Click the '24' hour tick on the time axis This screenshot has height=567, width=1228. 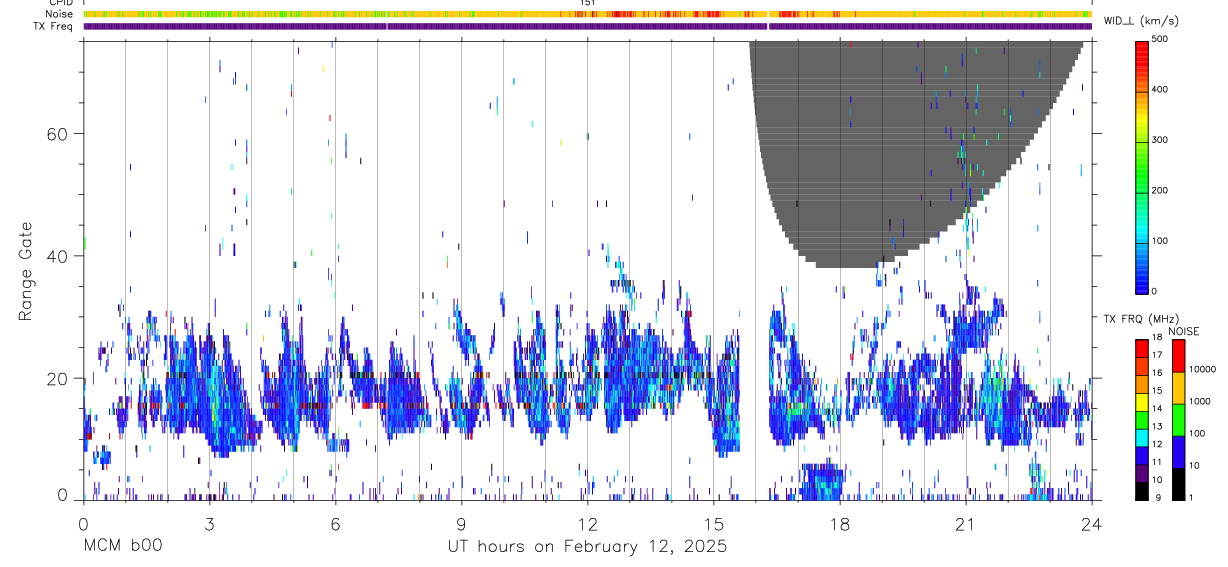coord(1092,524)
